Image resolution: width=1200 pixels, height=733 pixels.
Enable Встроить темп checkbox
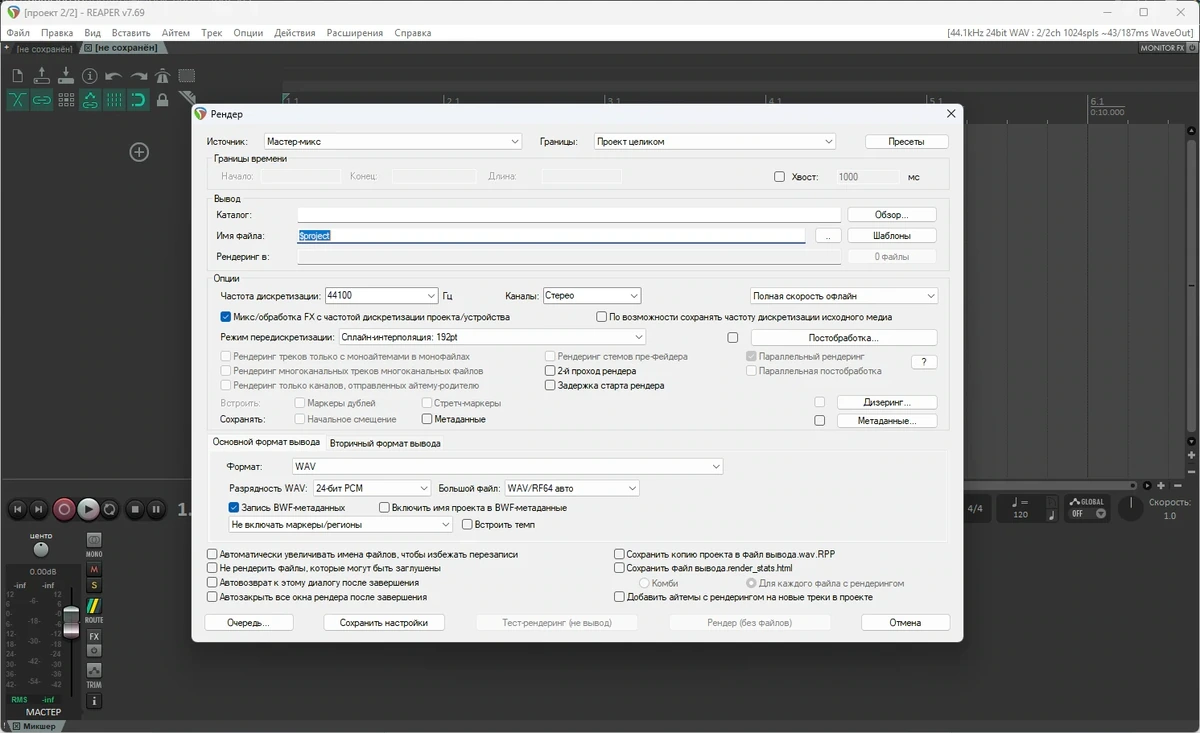467,524
